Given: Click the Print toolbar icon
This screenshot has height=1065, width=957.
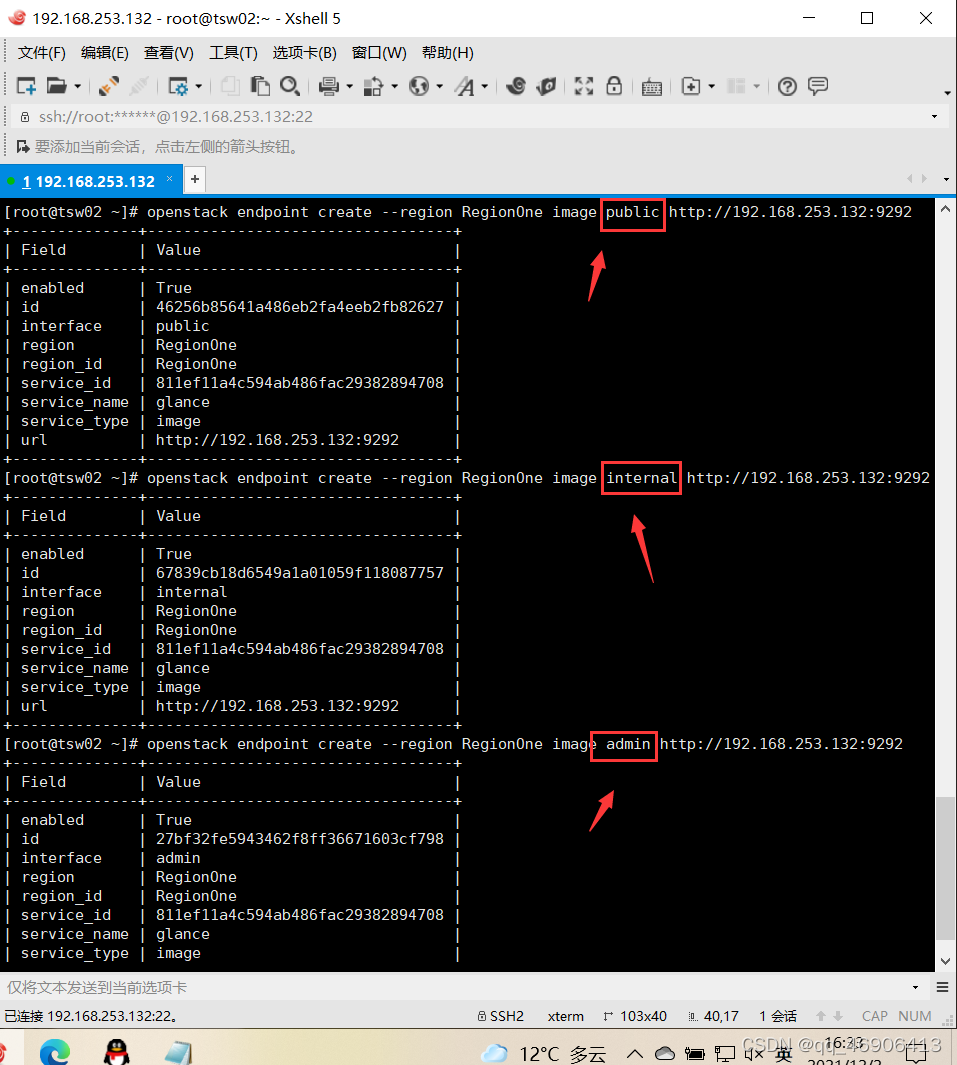Looking at the screenshot, I should click(329, 86).
